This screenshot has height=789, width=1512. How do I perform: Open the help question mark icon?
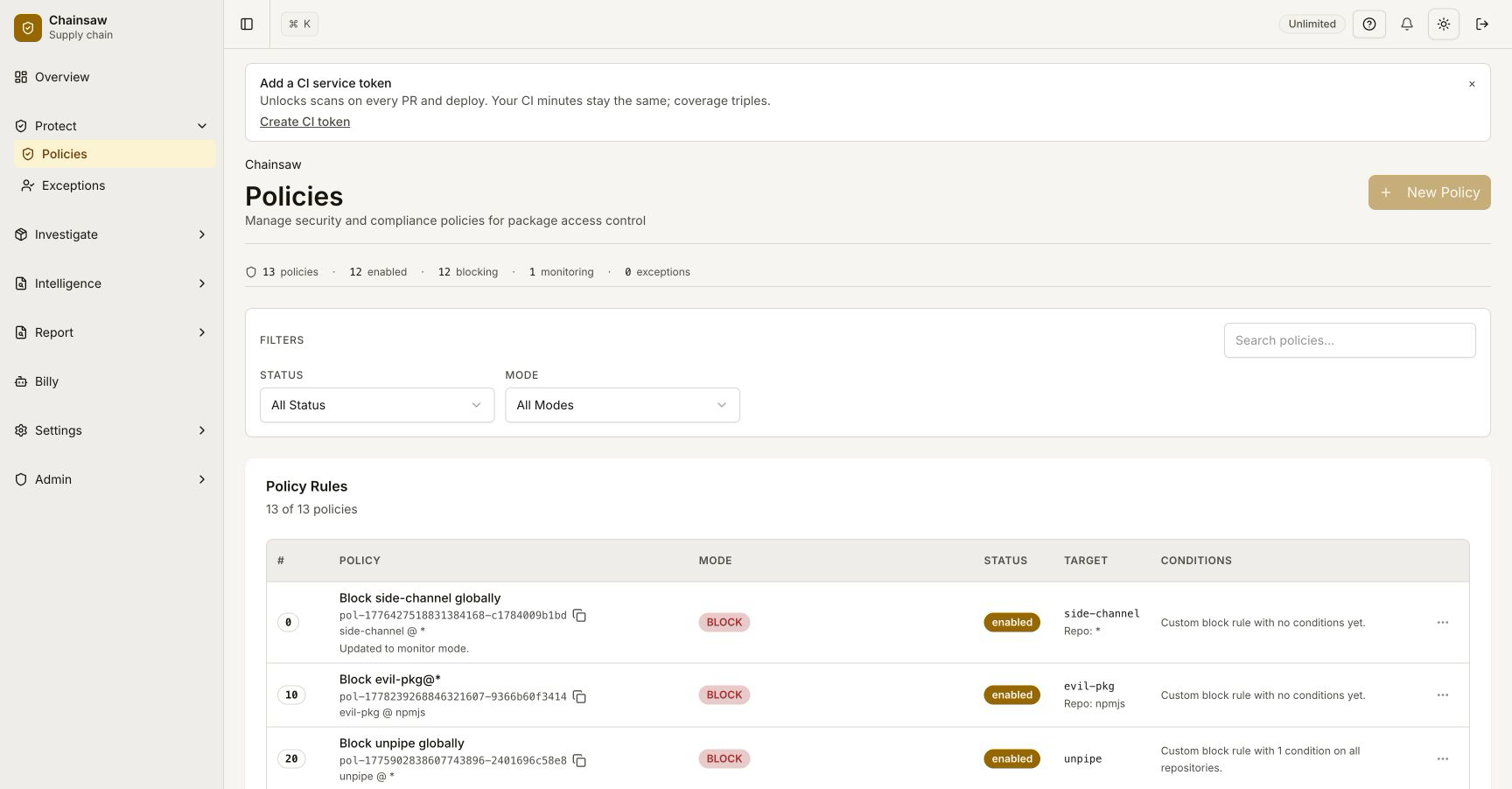click(x=1369, y=24)
